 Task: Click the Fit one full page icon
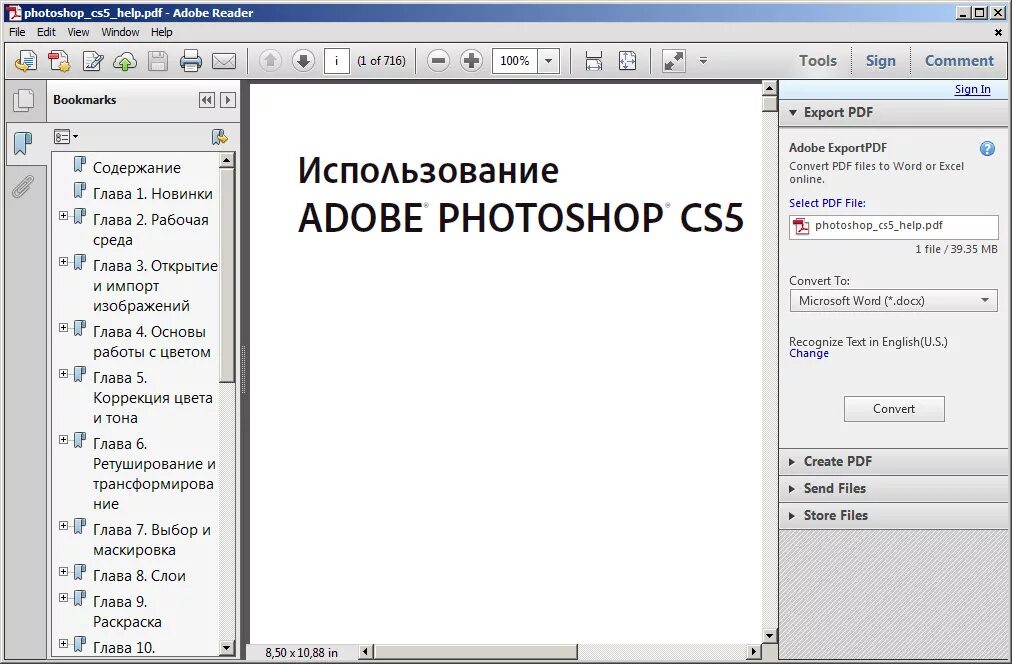pos(627,61)
